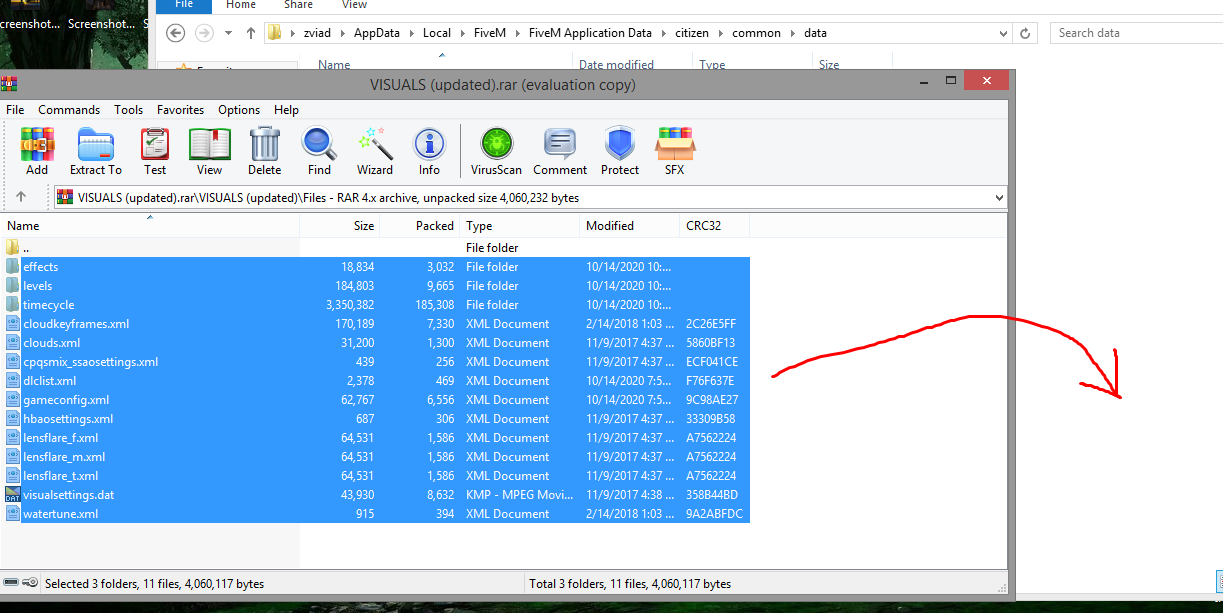Open the Help menu
The width and height of the screenshot is (1223, 613).
[286, 110]
